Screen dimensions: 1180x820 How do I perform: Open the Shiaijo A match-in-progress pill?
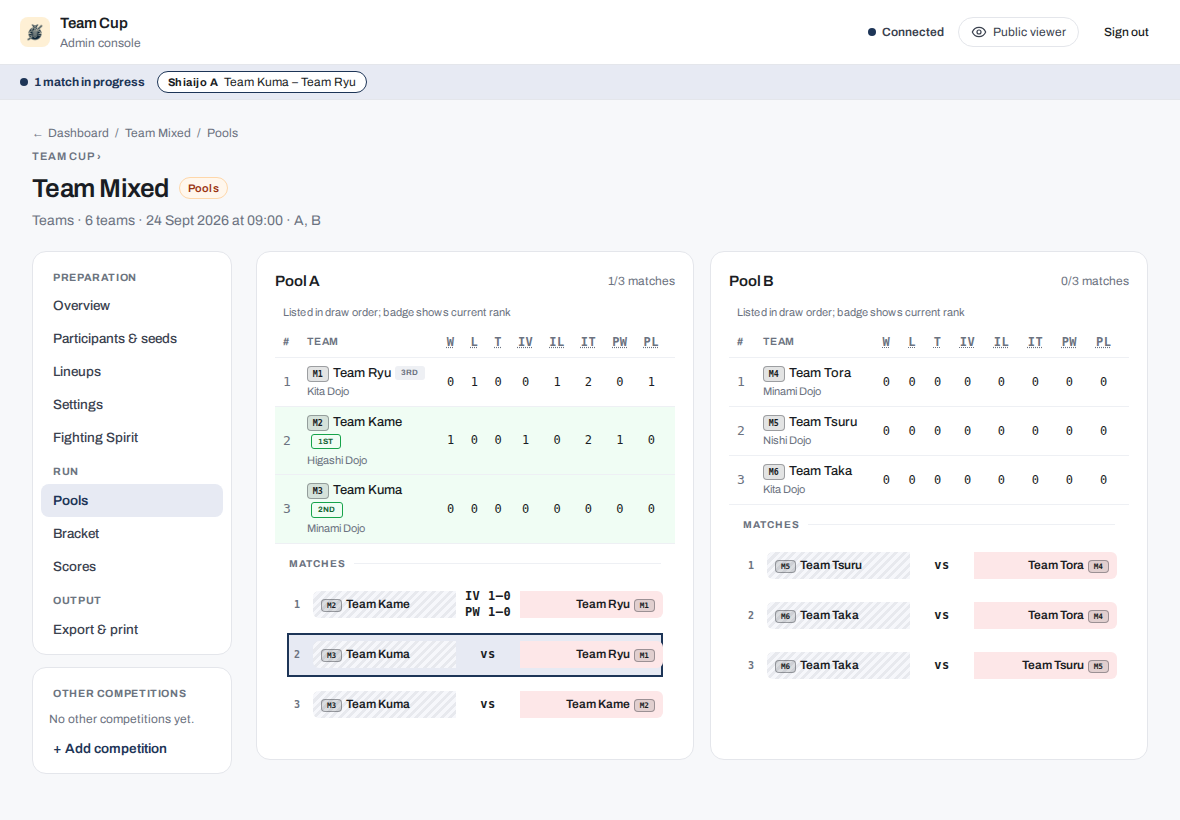(262, 82)
